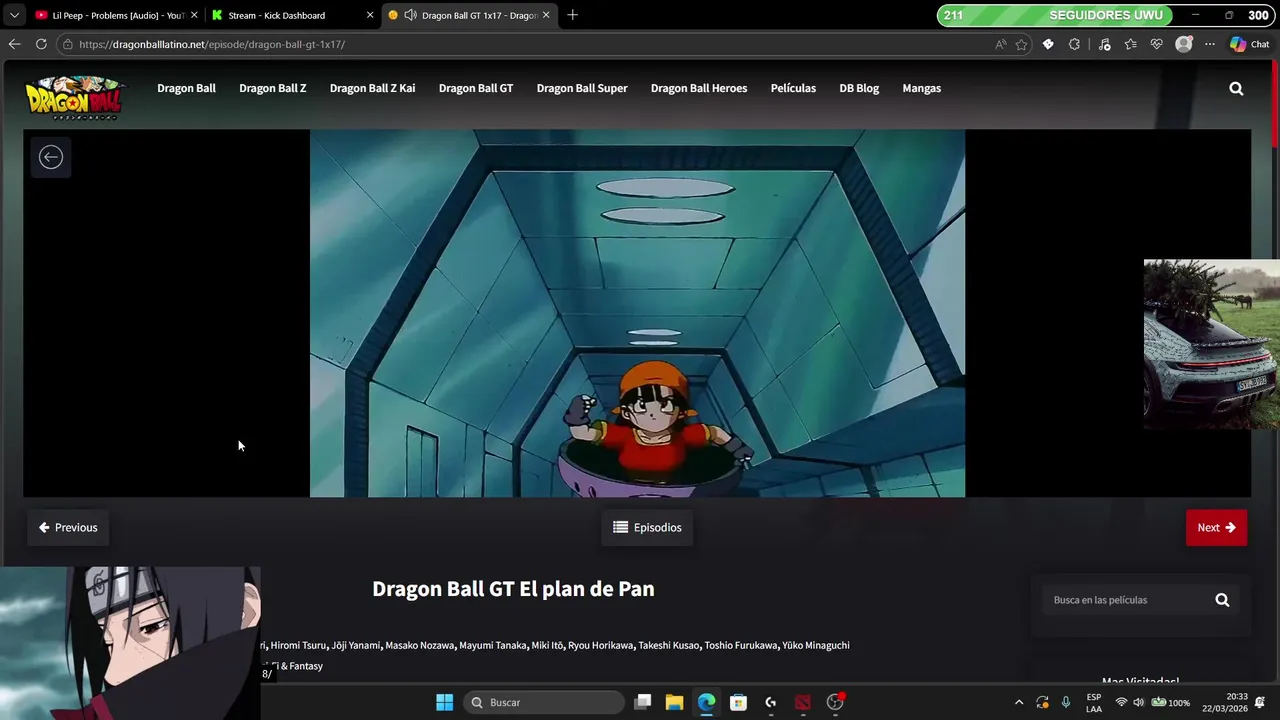Click the media control music note icon

pyautogui.click(x=1104, y=44)
